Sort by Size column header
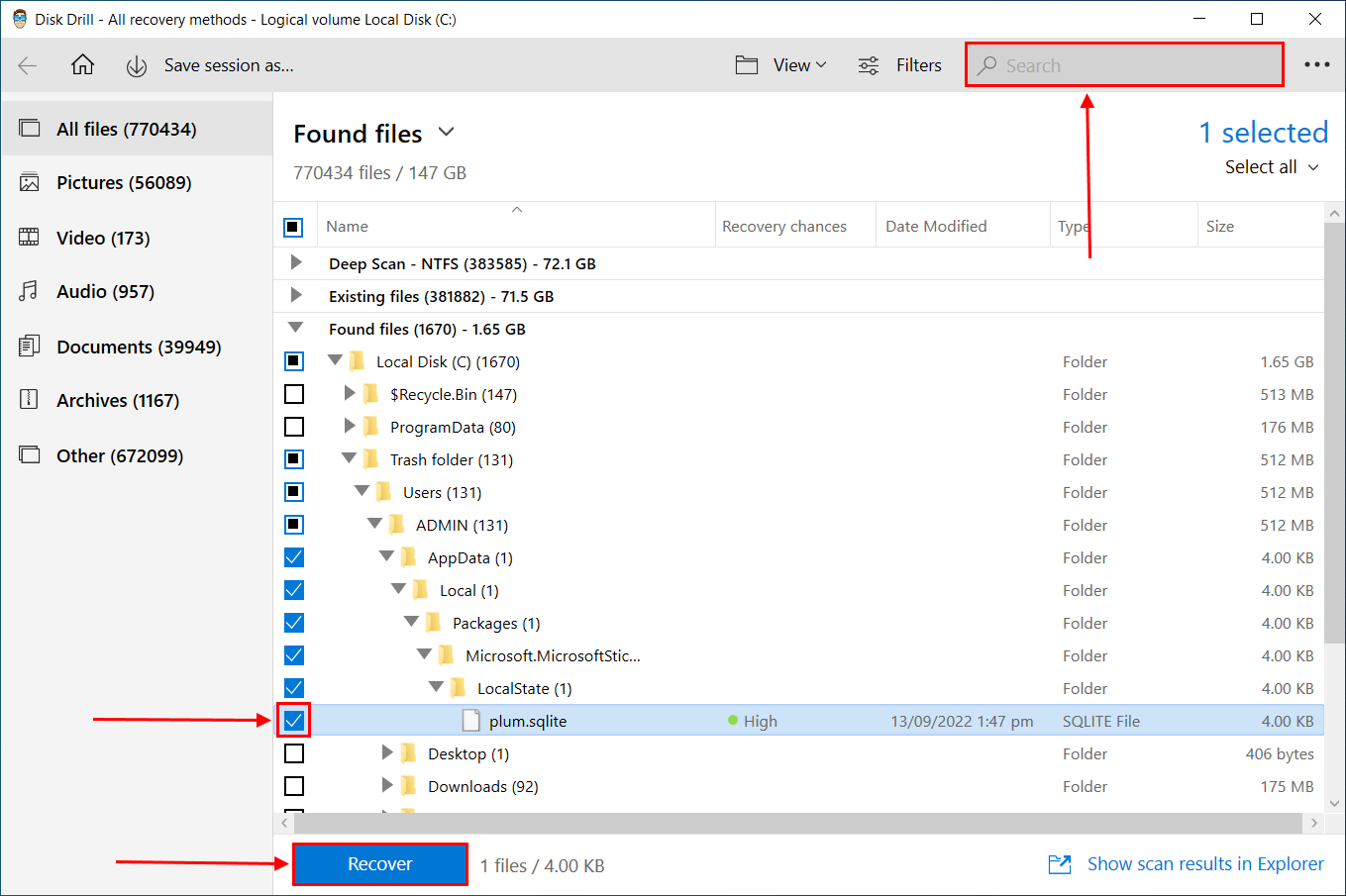The height and width of the screenshot is (896, 1346). 1260,226
